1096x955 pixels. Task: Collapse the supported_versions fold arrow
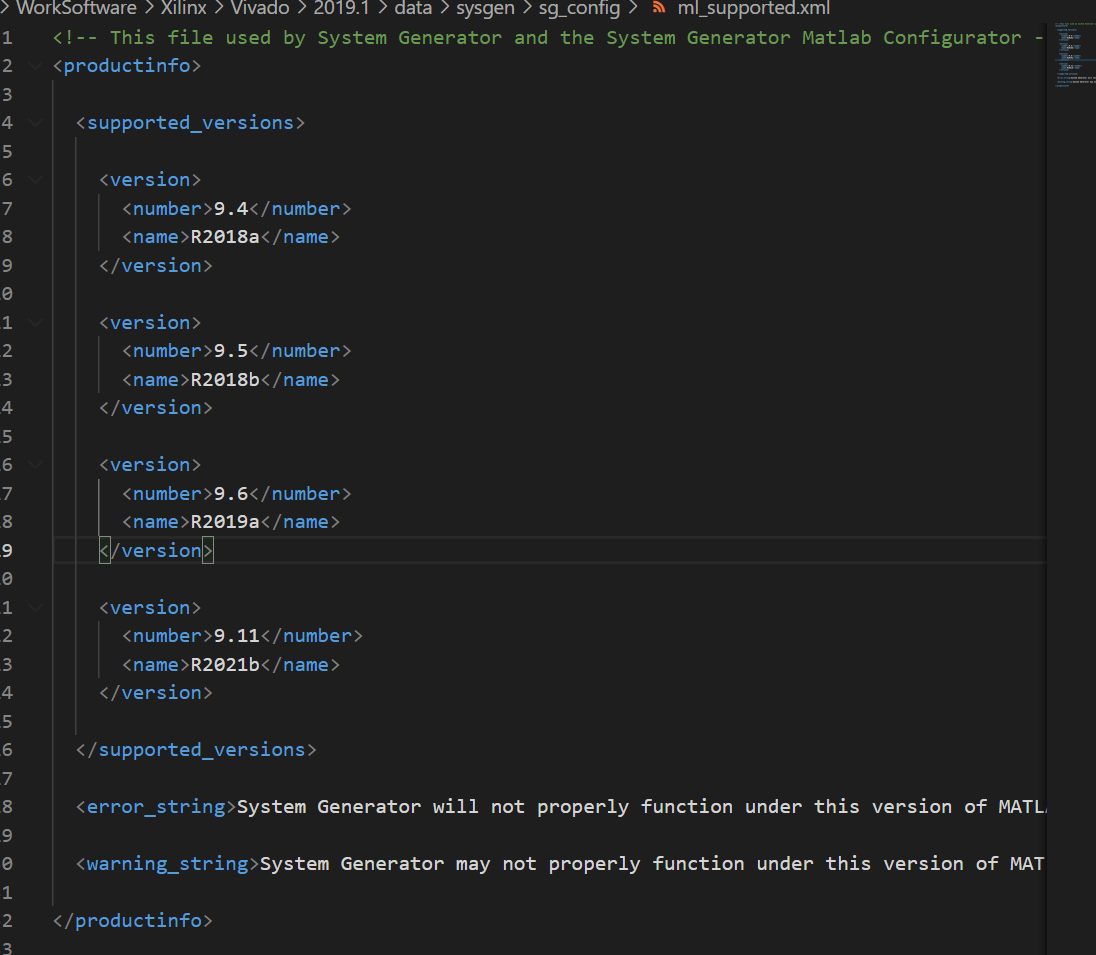click(x=35, y=122)
